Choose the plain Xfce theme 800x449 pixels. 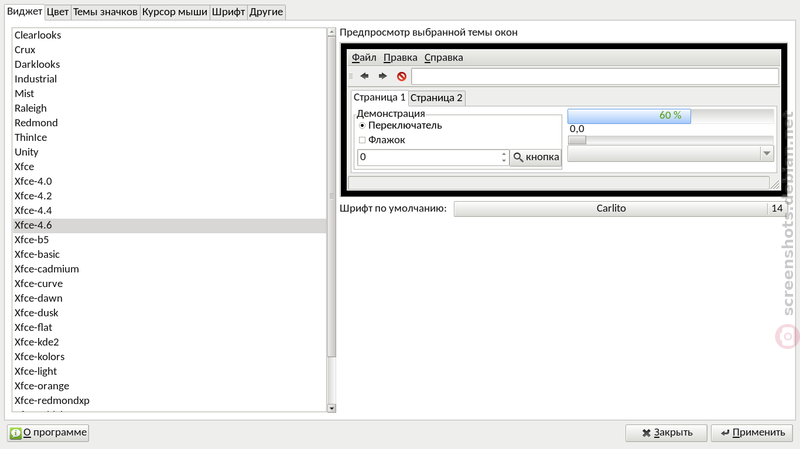169,167
